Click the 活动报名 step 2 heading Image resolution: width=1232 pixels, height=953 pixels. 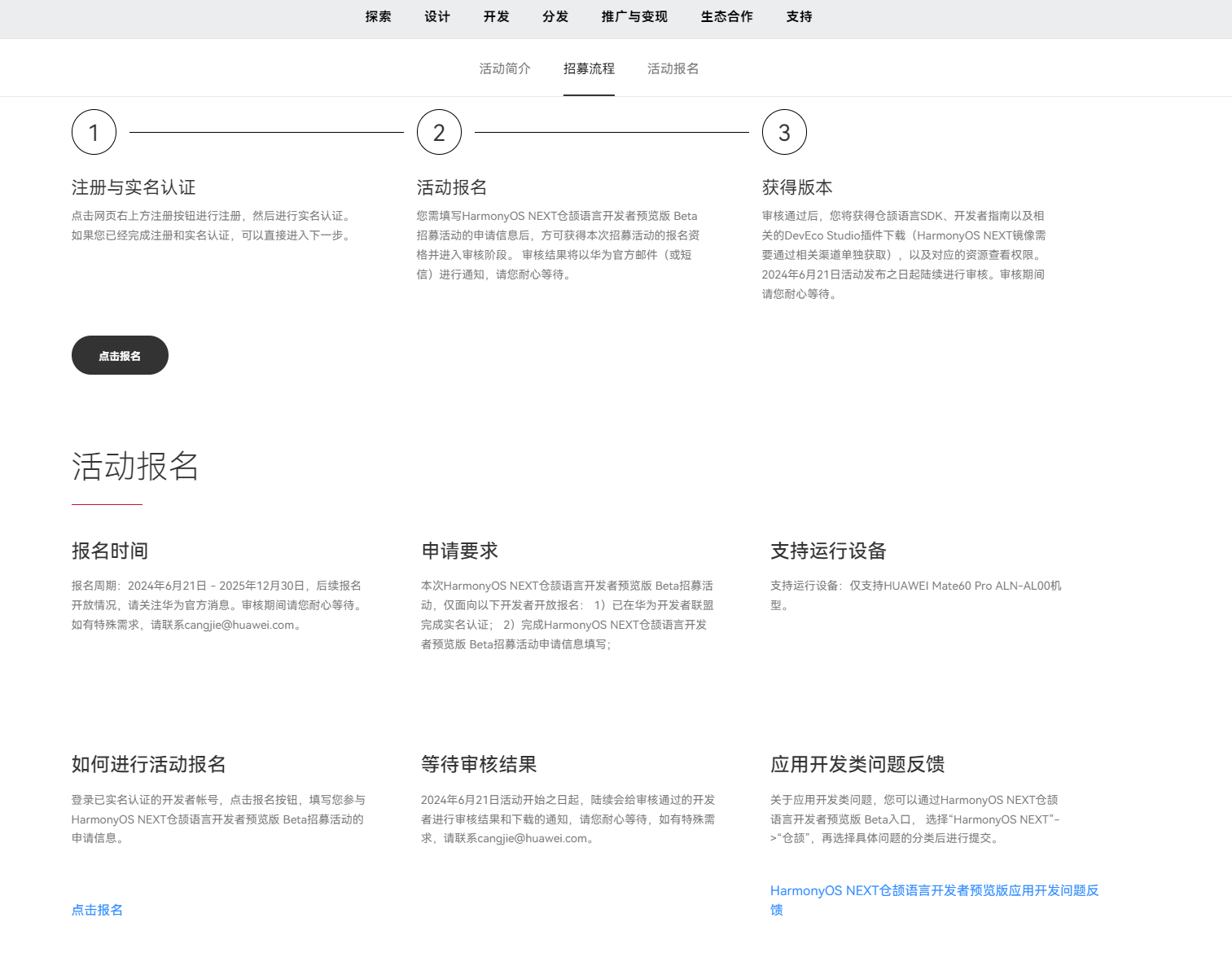tap(452, 187)
